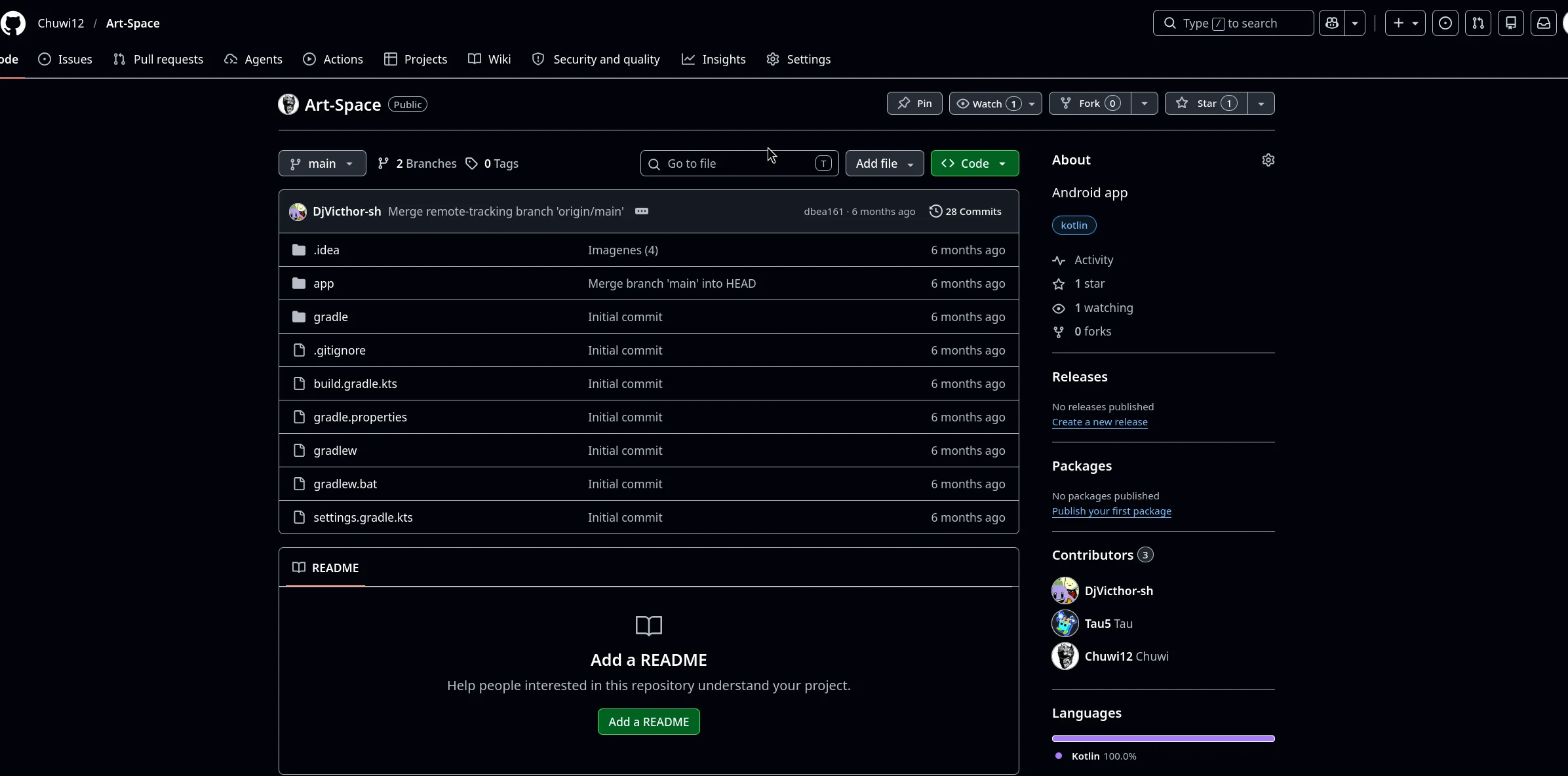Image resolution: width=1568 pixels, height=776 pixels.
Task: Click Publish your first package link
Action: (1112, 511)
